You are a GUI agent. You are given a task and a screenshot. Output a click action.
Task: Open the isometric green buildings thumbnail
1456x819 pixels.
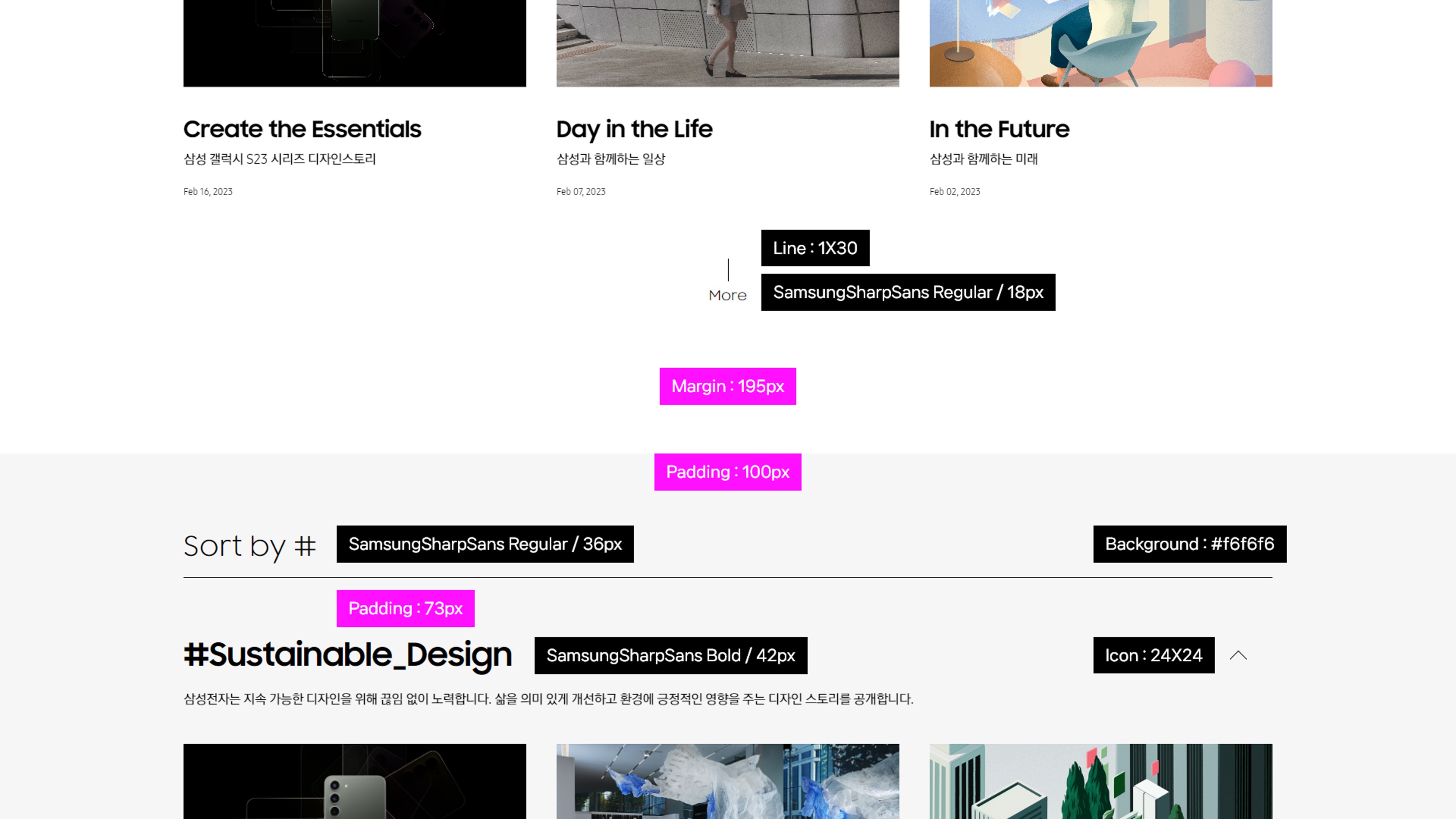pos(1100,781)
